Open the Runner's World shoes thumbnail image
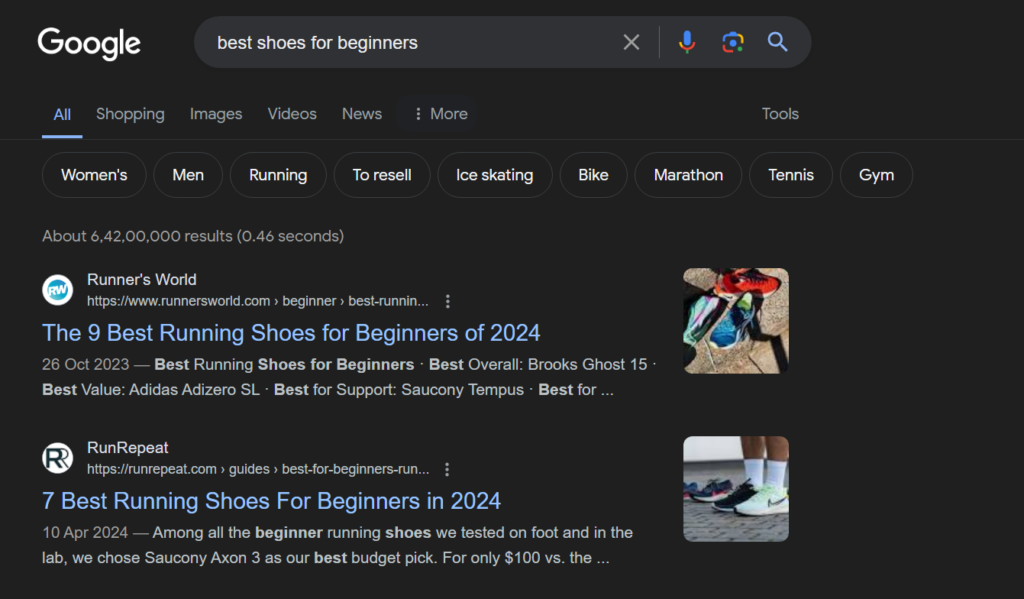The height and width of the screenshot is (599, 1024). (x=736, y=321)
